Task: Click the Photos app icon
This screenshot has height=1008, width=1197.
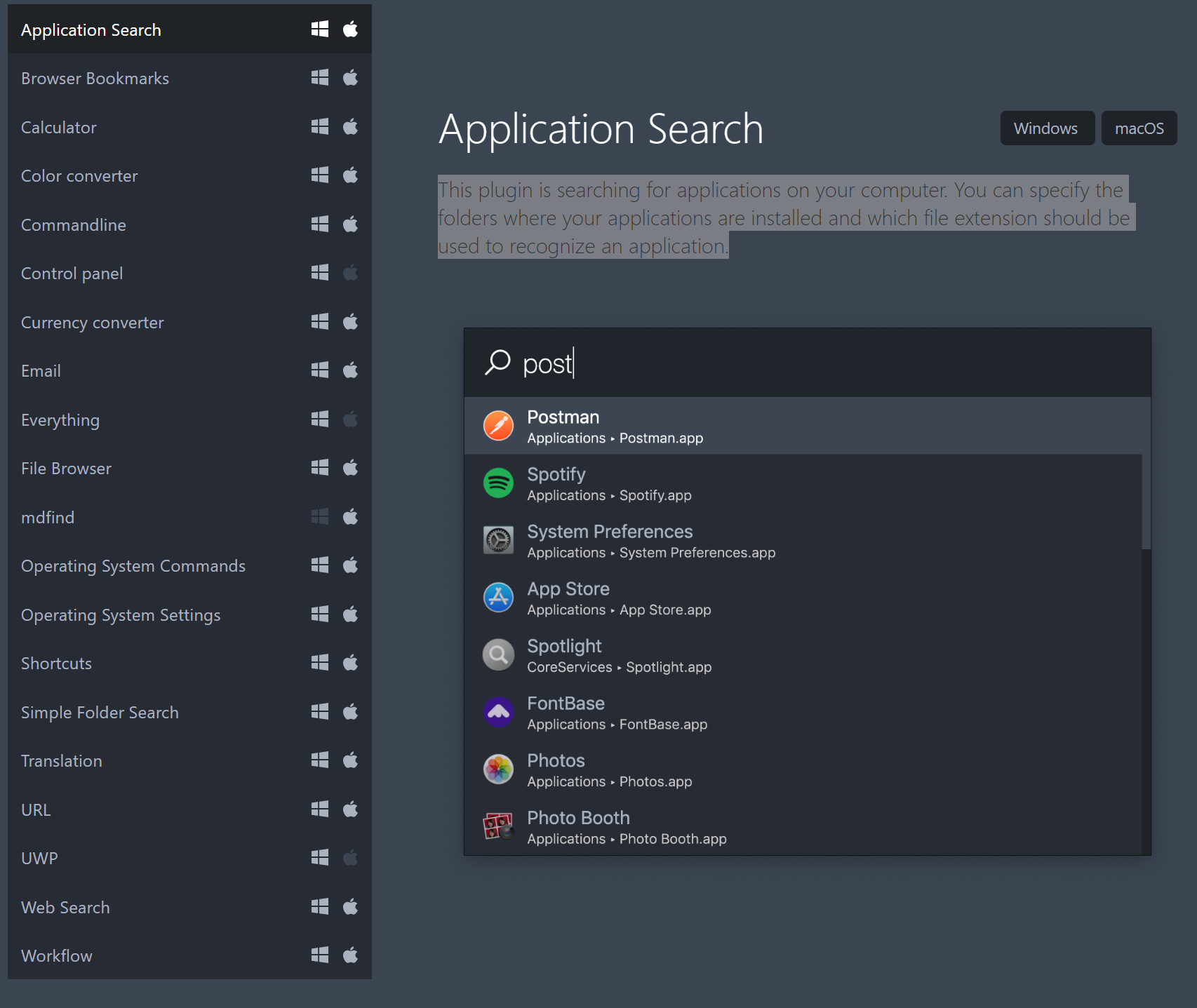Action: tap(498, 770)
